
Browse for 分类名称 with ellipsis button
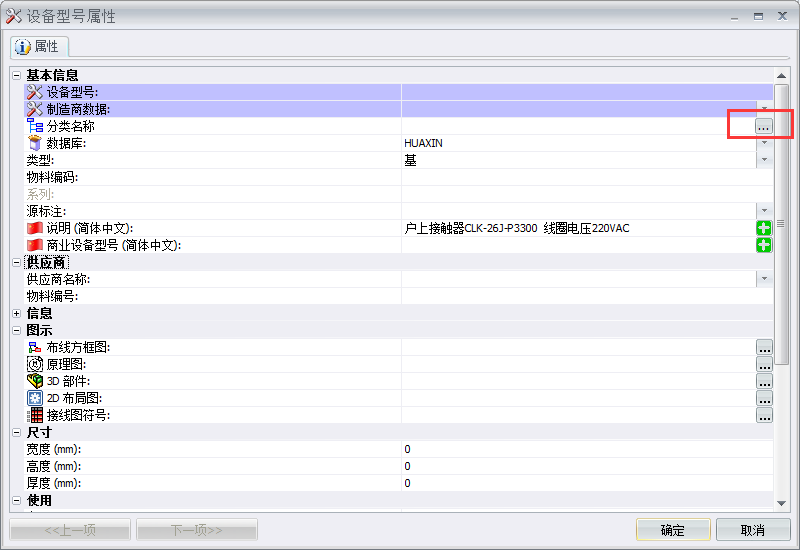pyautogui.click(x=764, y=127)
